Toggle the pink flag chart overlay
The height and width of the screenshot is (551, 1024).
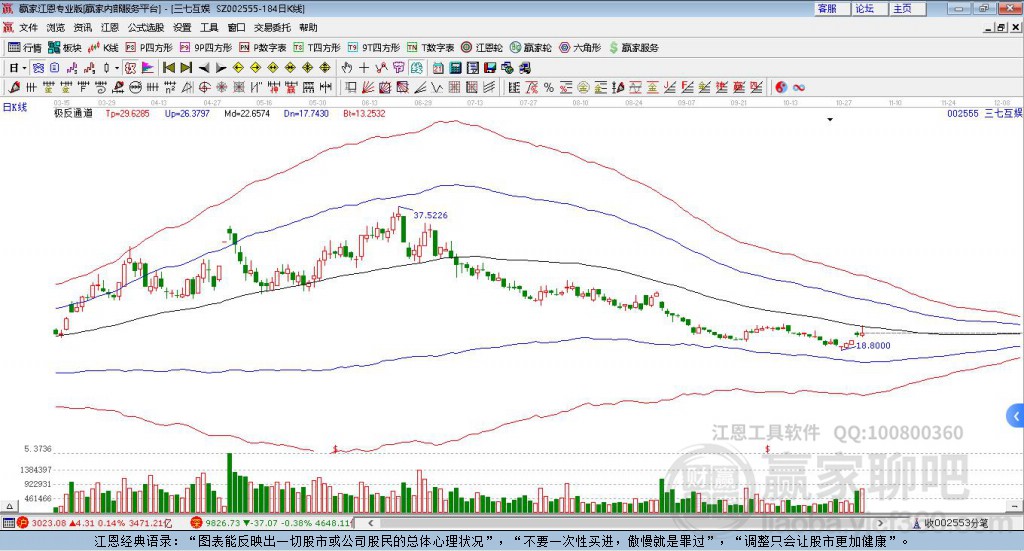click(x=148, y=68)
